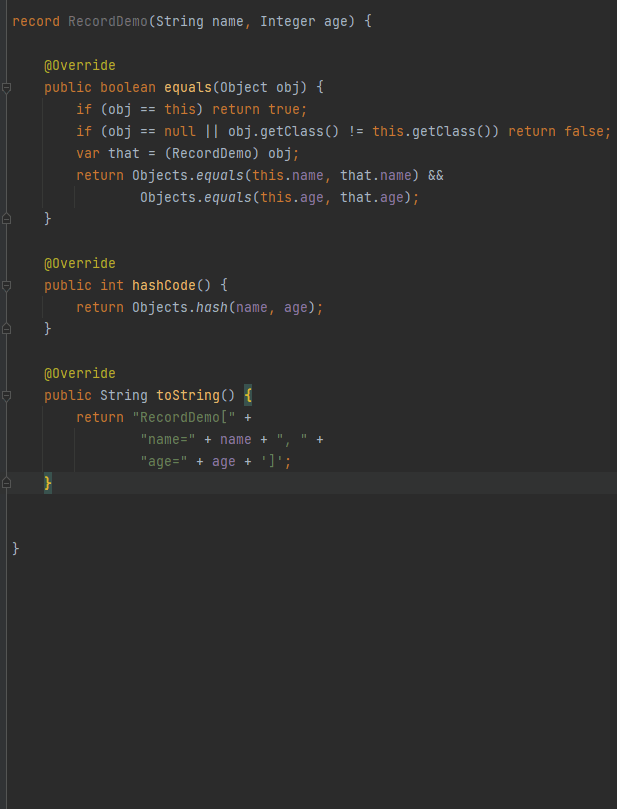Collapse the hashCode method fold marker
617x809 pixels.
pyautogui.click(x=6, y=285)
